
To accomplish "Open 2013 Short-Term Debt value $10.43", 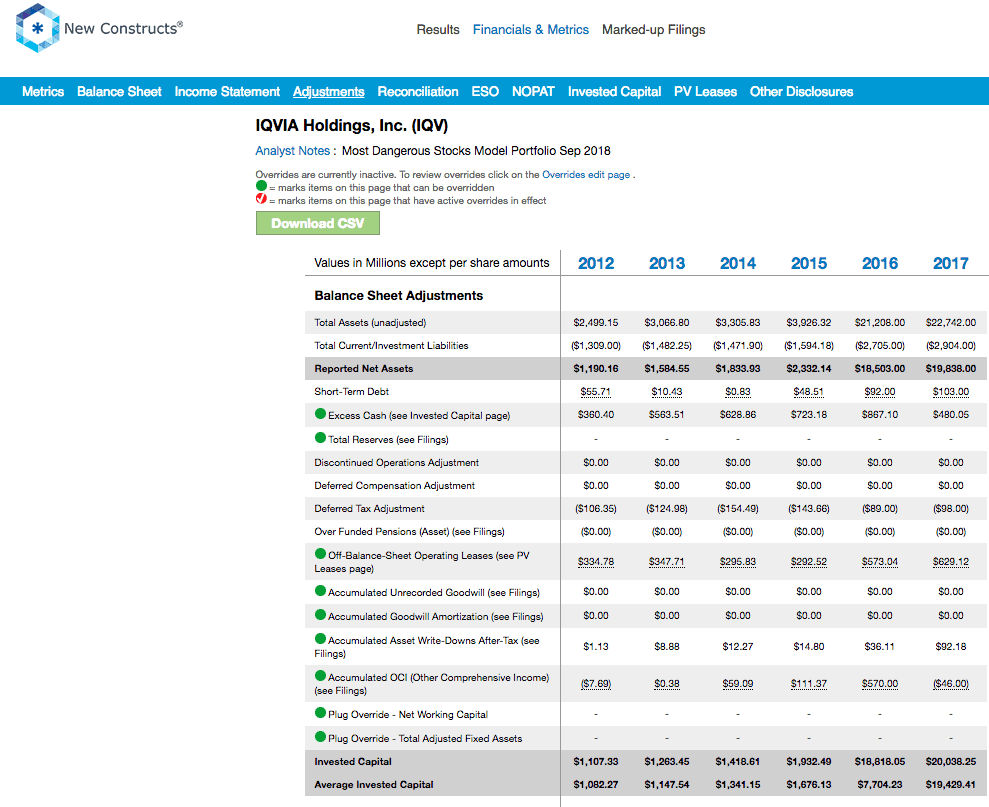I will (667, 392).
